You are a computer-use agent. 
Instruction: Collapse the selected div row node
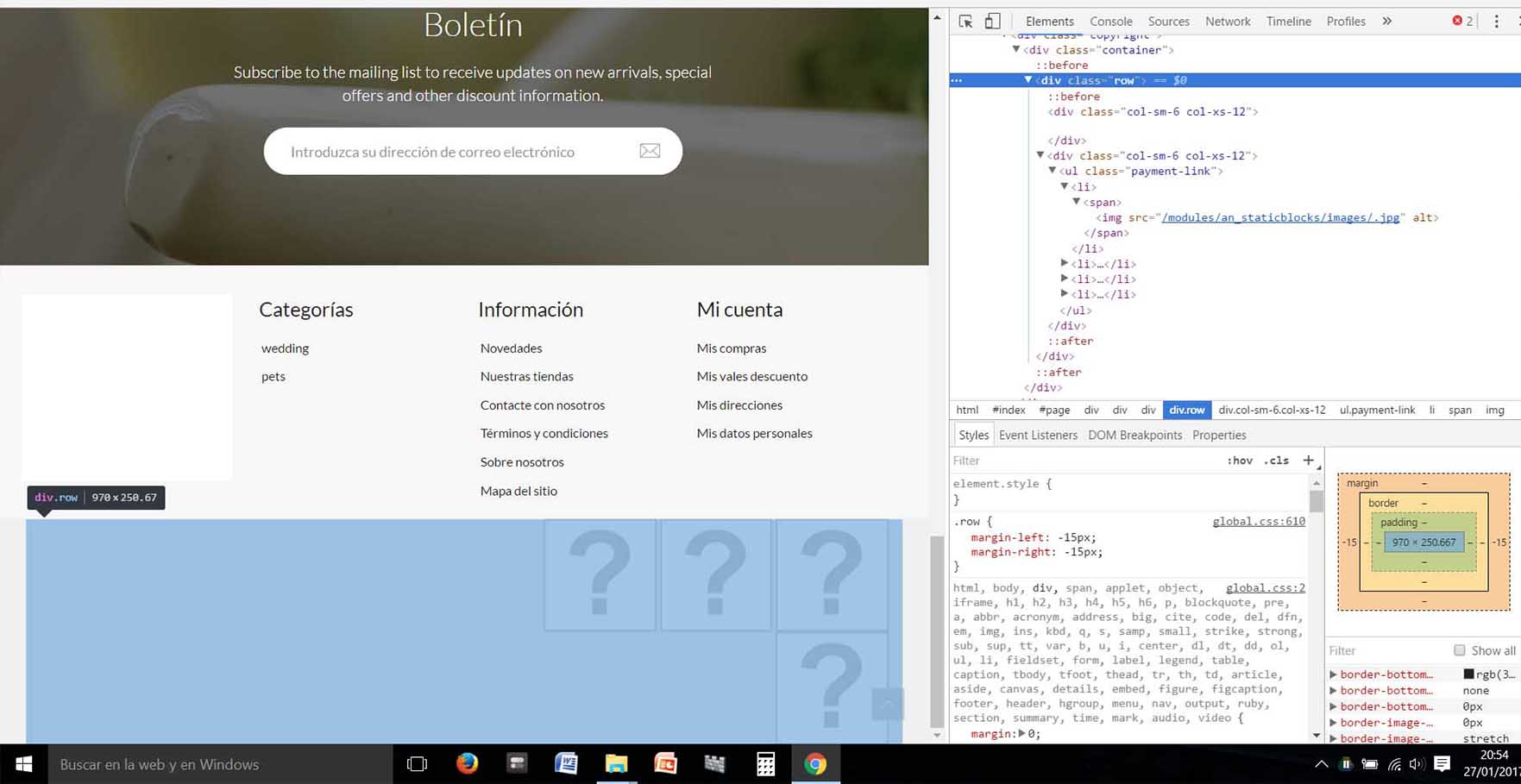[x=1028, y=80]
